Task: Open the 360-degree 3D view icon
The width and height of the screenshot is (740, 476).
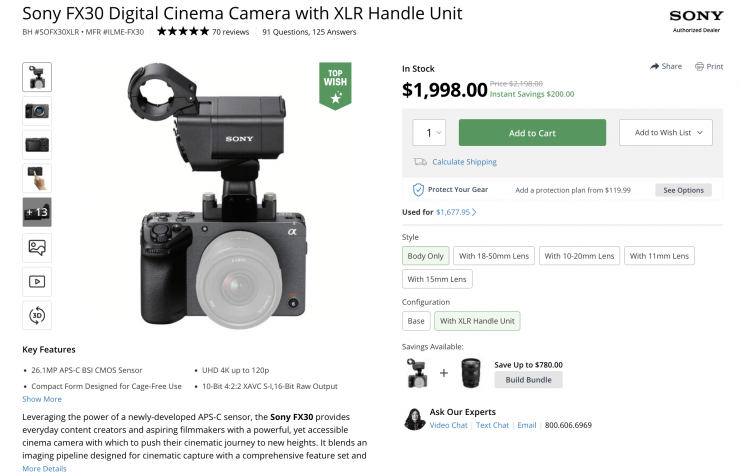Action: click(37, 315)
